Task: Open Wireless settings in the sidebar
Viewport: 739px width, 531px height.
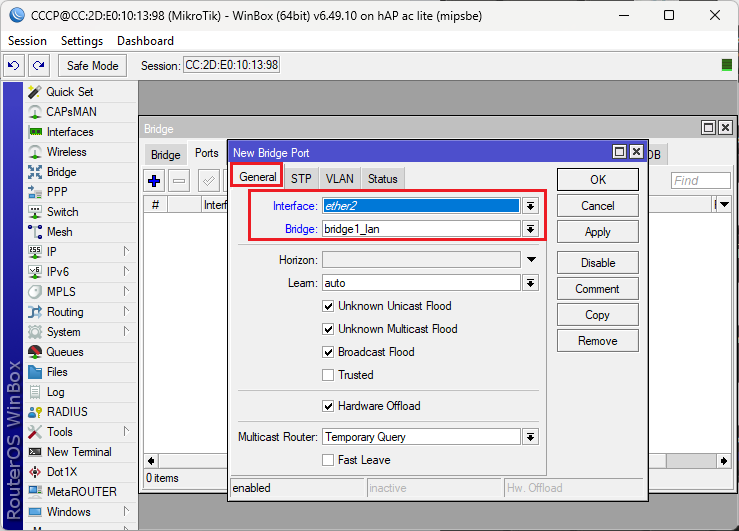Action: 66,152
